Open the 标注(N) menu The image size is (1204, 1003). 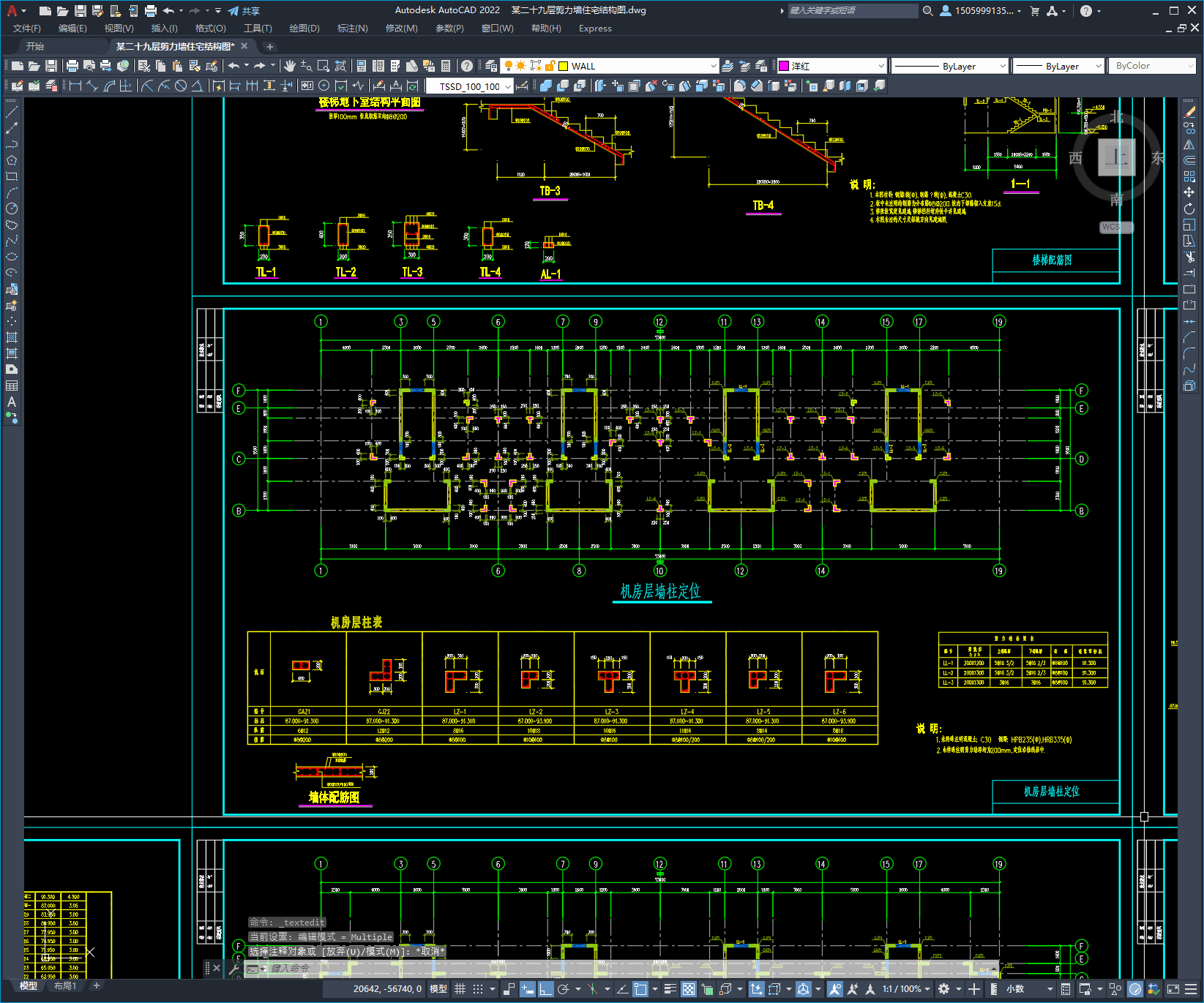352,29
